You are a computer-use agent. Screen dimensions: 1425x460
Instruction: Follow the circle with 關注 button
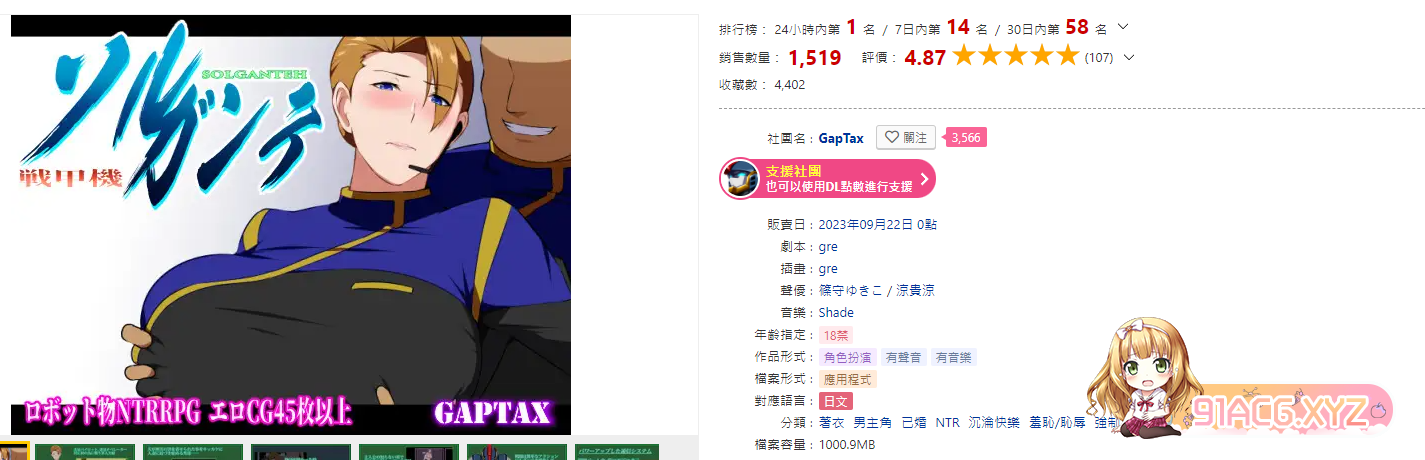(x=905, y=138)
